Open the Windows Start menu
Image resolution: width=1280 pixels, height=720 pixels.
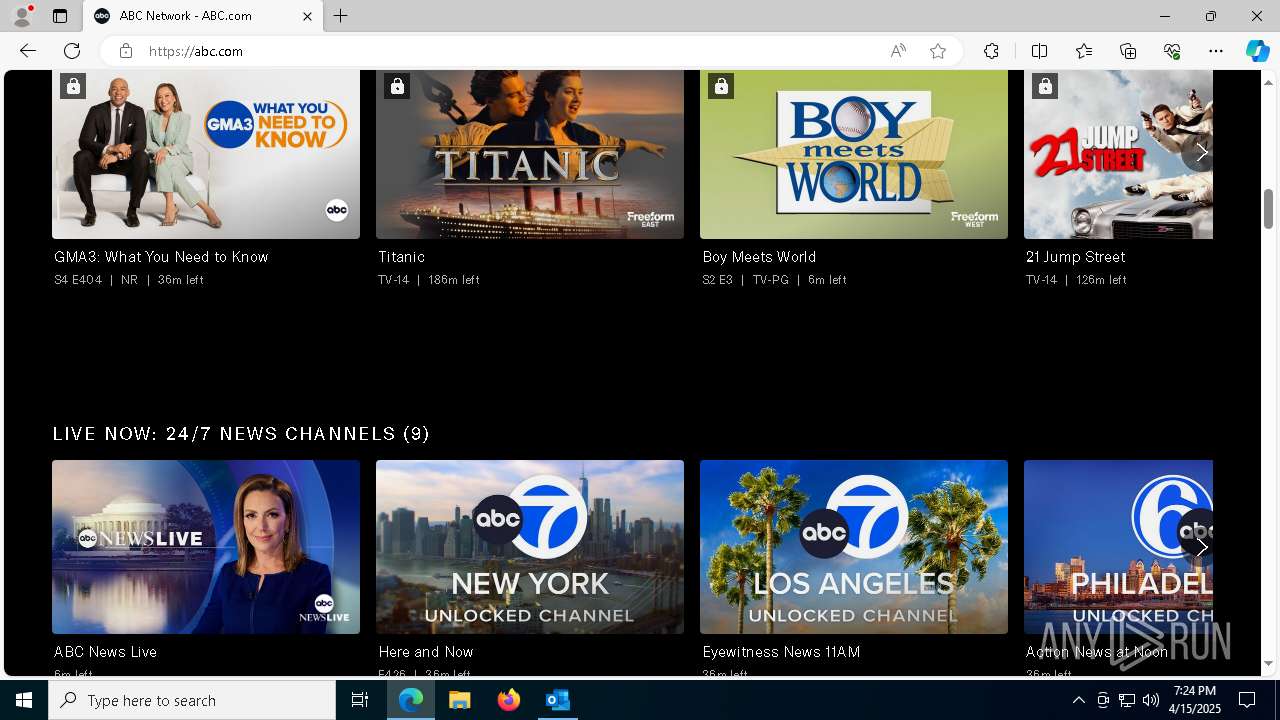(x=24, y=700)
